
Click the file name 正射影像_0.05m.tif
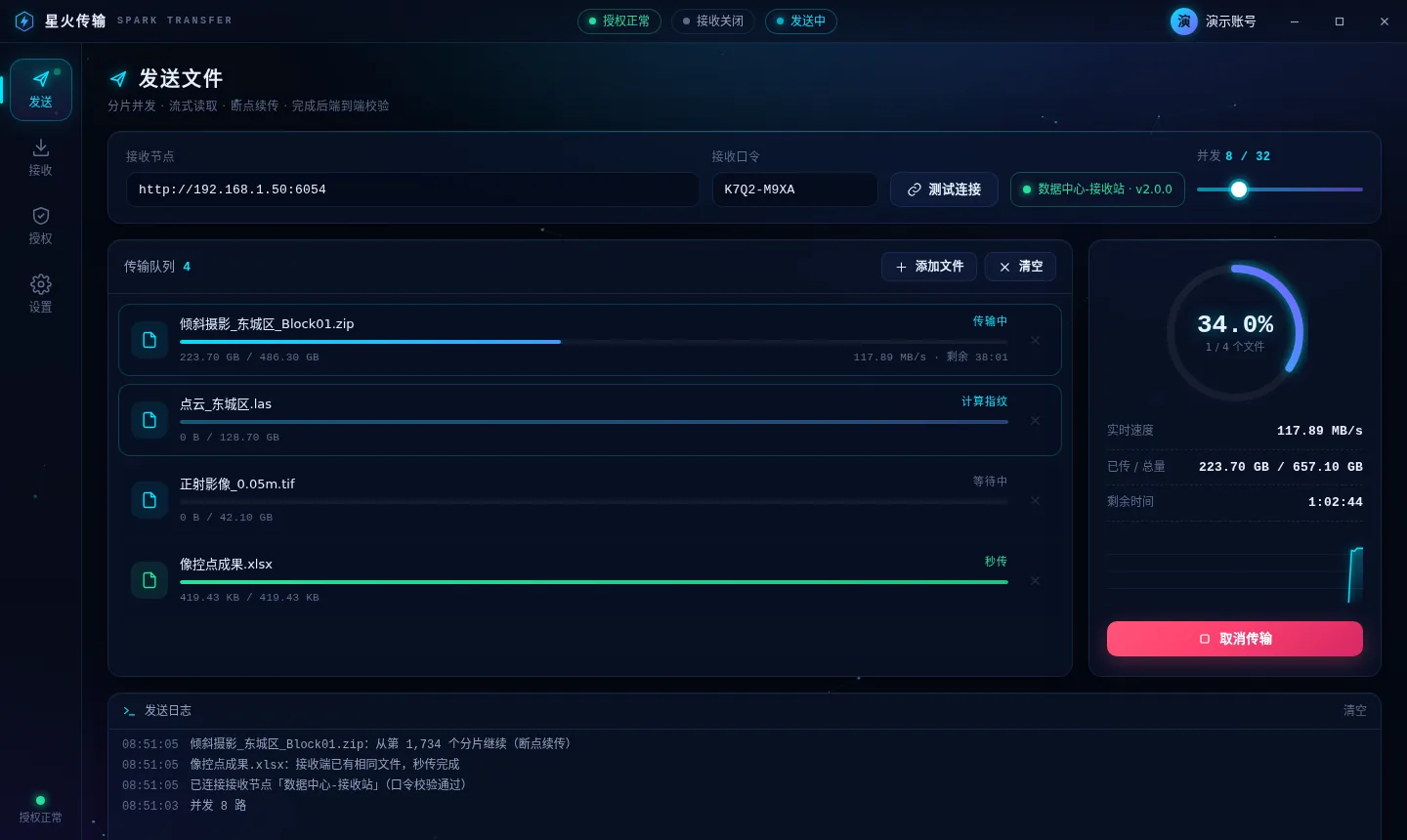pyautogui.click(x=237, y=484)
